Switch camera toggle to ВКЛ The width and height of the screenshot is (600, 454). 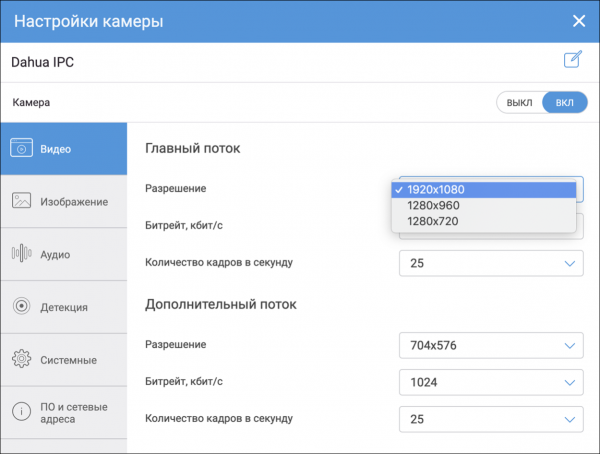564,103
